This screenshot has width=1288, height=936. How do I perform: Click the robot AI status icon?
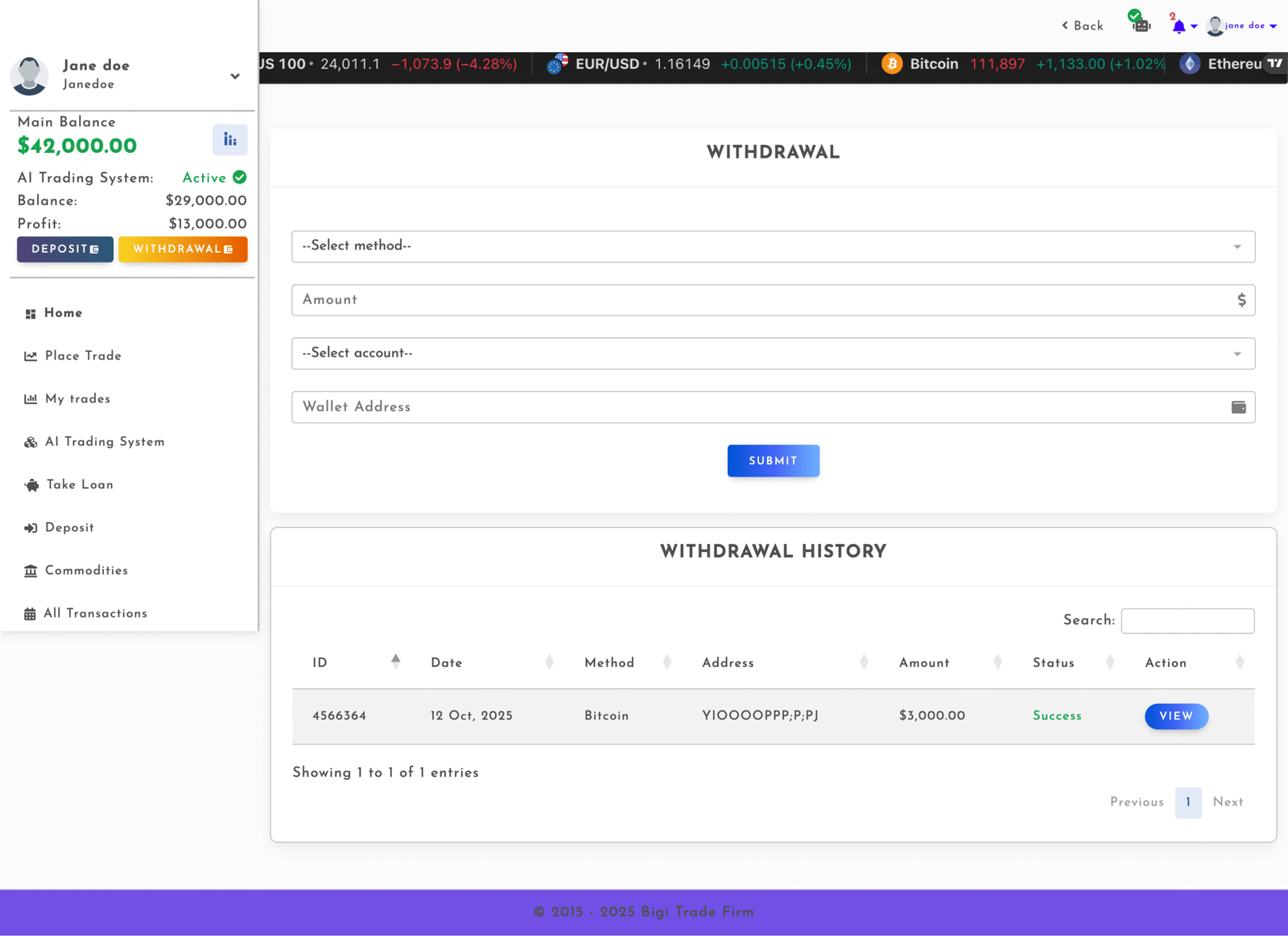tap(1141, 25)
